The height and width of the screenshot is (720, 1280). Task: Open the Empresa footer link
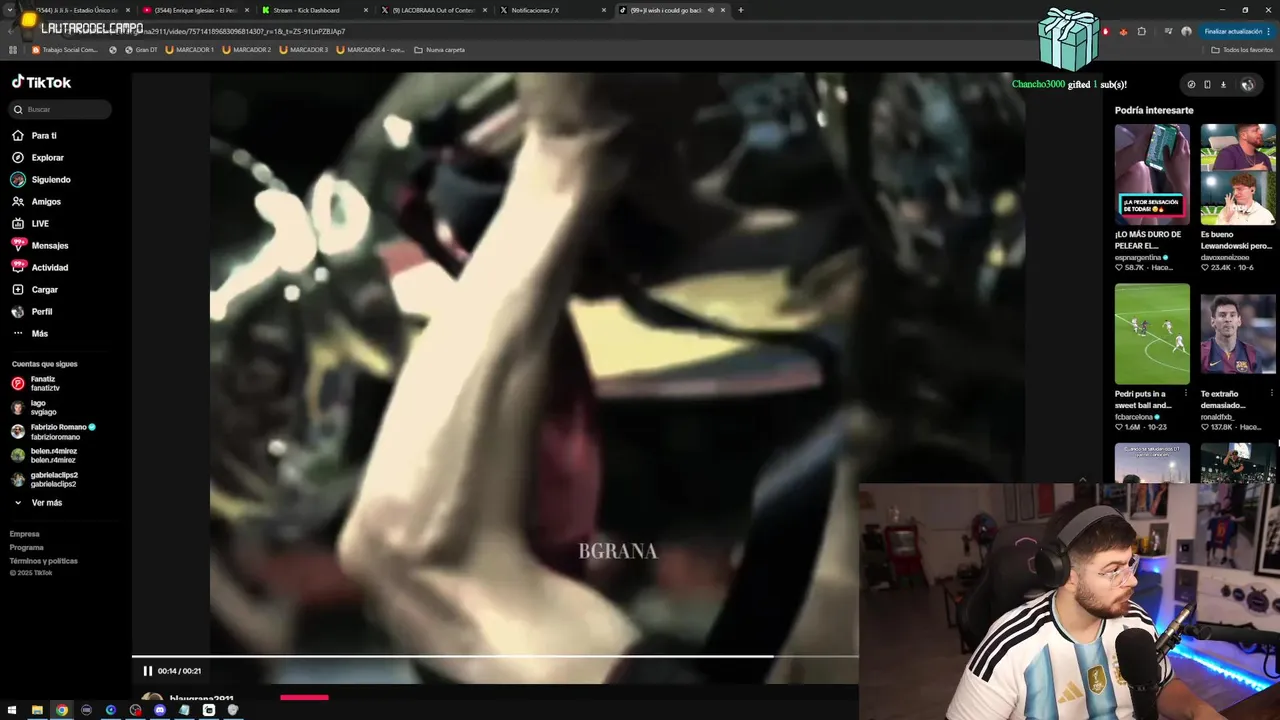25,534
